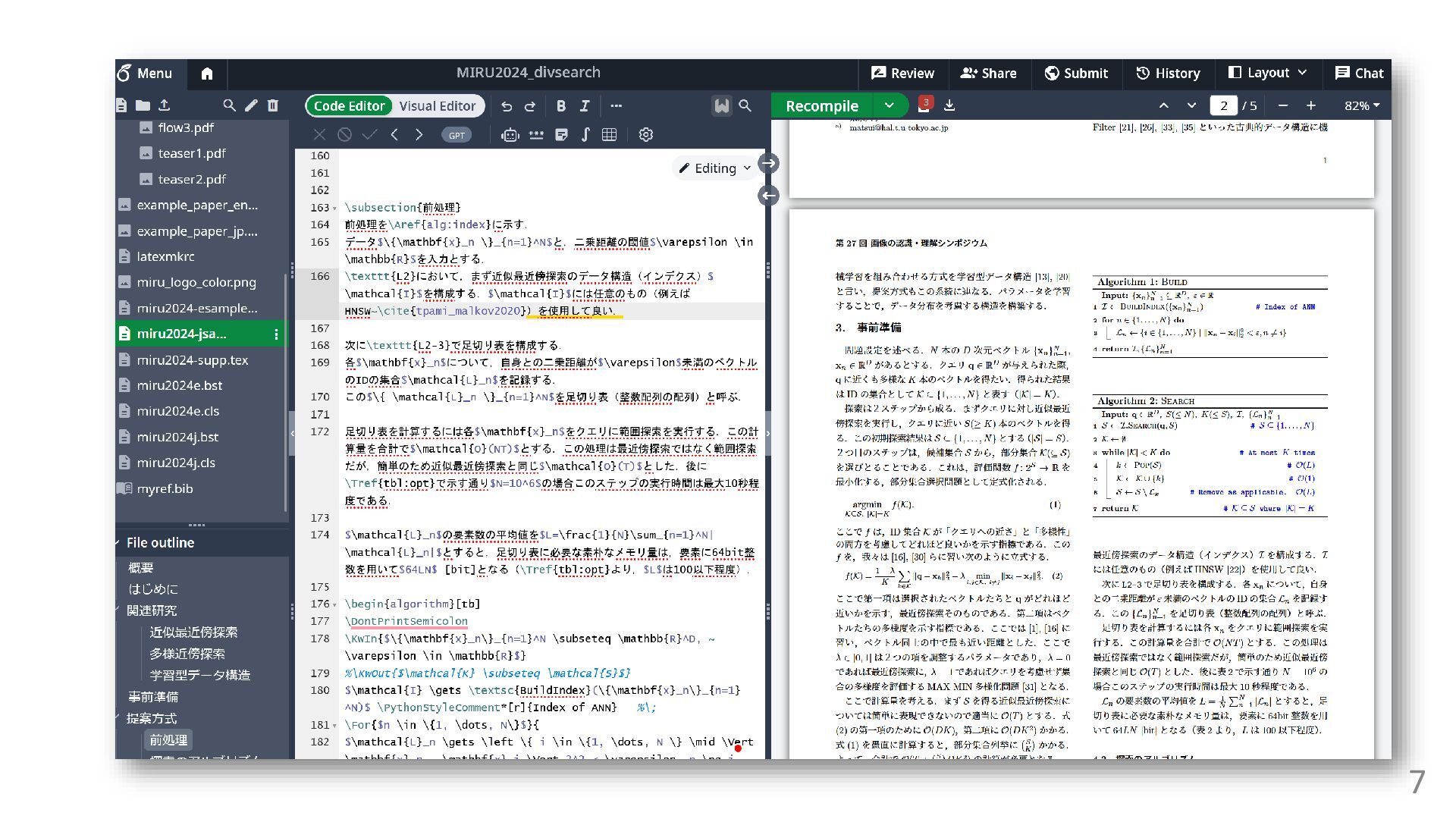Delete the selected file with trash icon

point(273,105)
